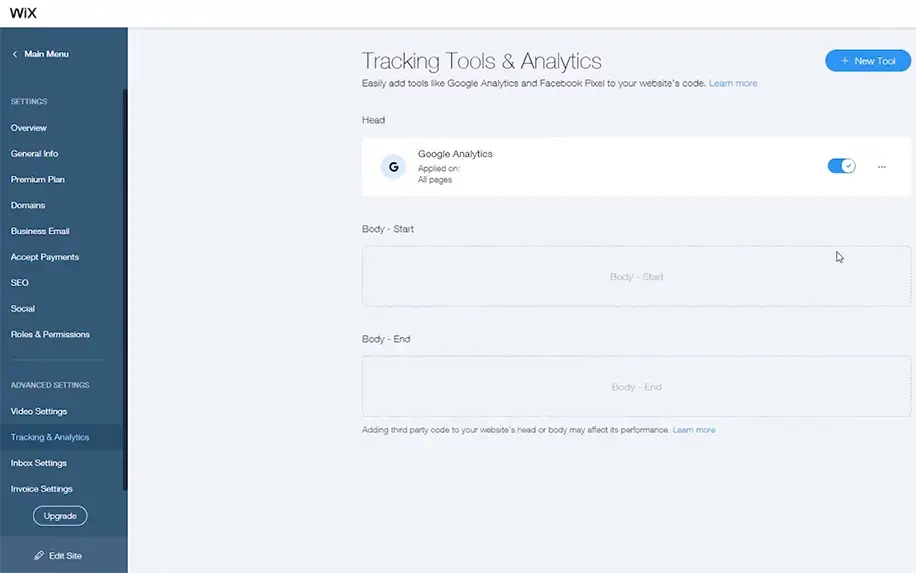The width and height of the screenshot is (916, 573).
Task: Click the New Tool button
Action: (868, 61)
